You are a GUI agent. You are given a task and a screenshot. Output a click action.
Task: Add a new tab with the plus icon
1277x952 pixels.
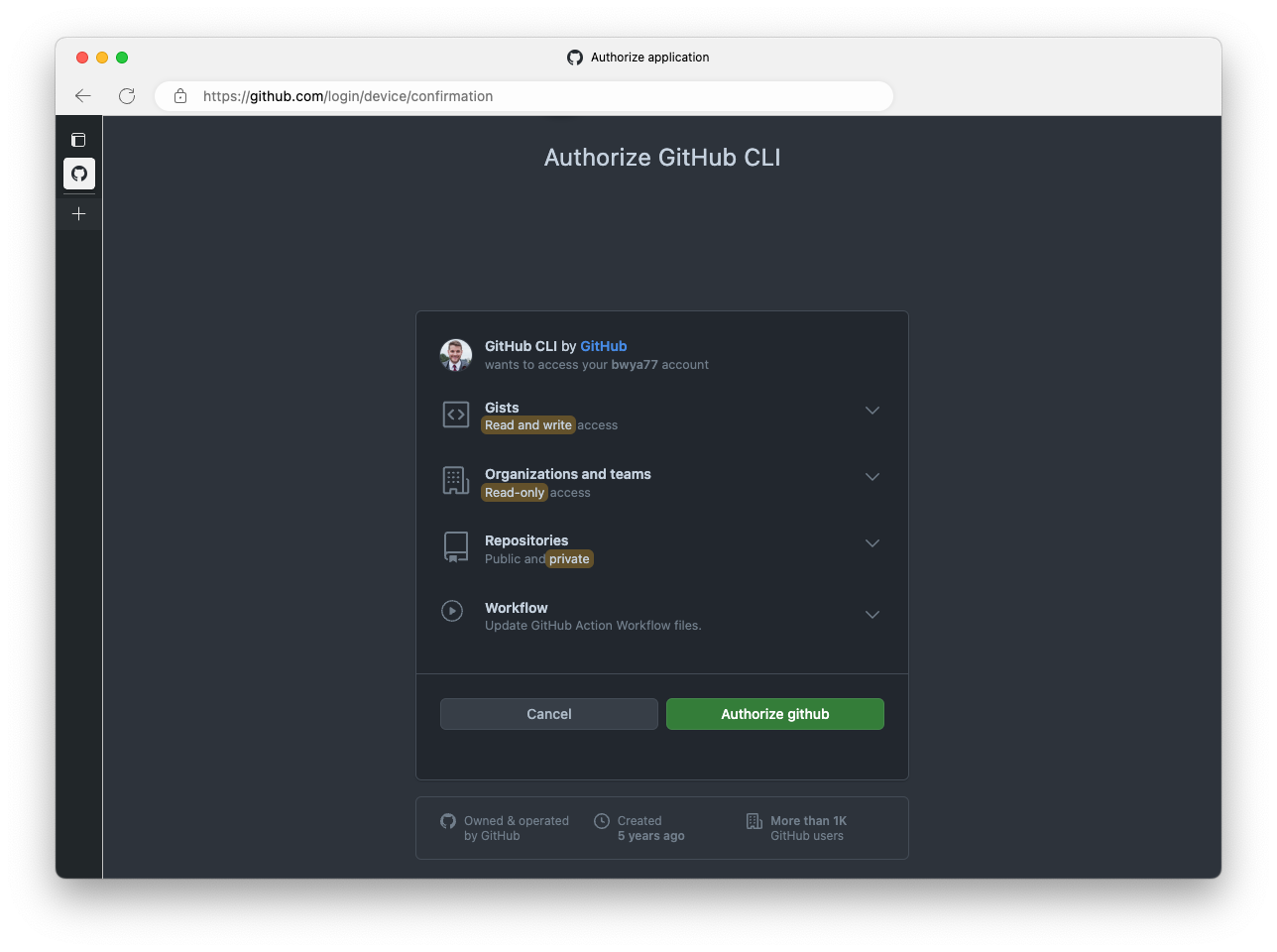[79, 213]
